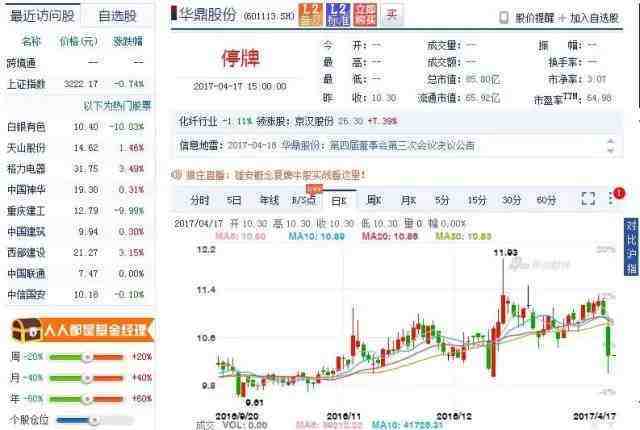Screen dimensions: 640x430
Task: Open the 京汉股份 leading stock link
Action: (x=314, y=121)
